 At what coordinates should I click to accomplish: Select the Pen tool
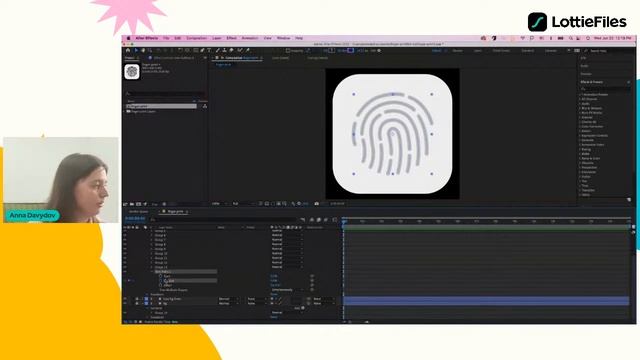pyautogui.click(x=202, y=51)
